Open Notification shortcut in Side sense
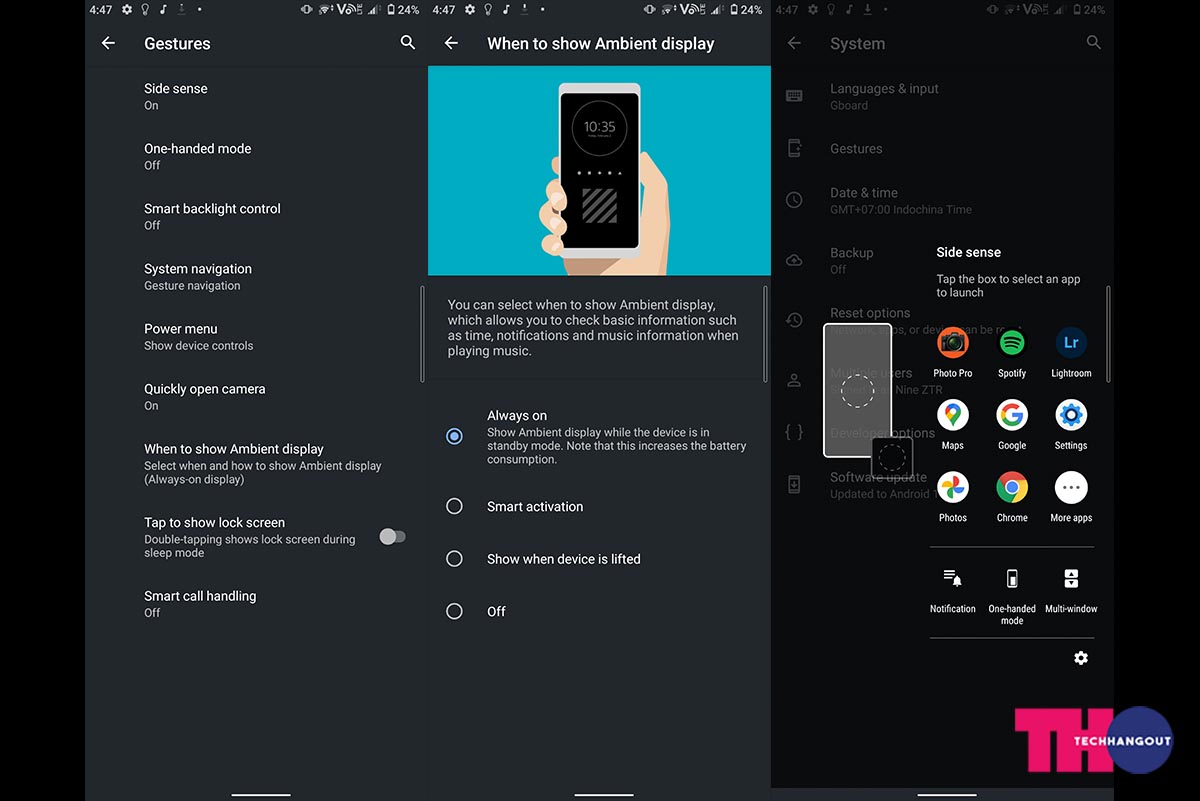 pos(952,590)
